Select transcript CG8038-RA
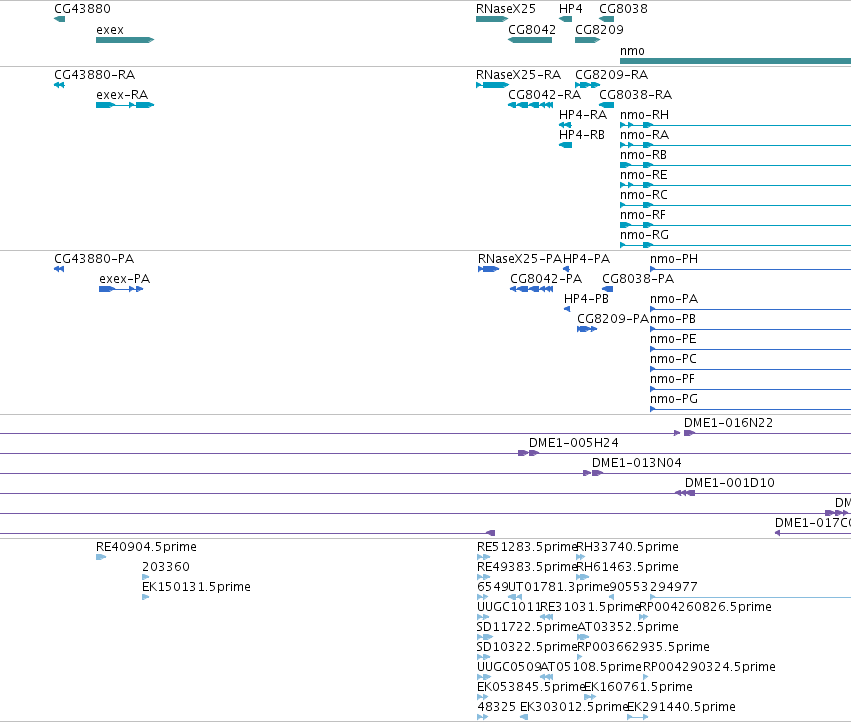 [x=636, y=95]
